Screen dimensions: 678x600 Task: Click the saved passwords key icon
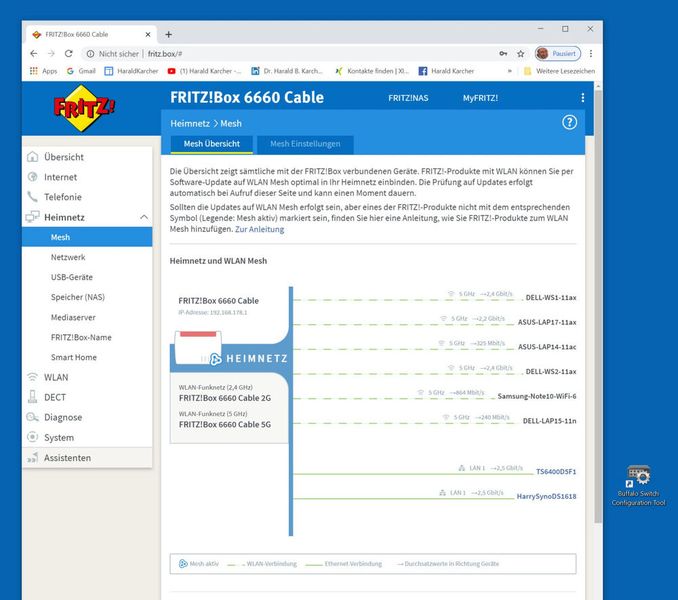point(503,54)
